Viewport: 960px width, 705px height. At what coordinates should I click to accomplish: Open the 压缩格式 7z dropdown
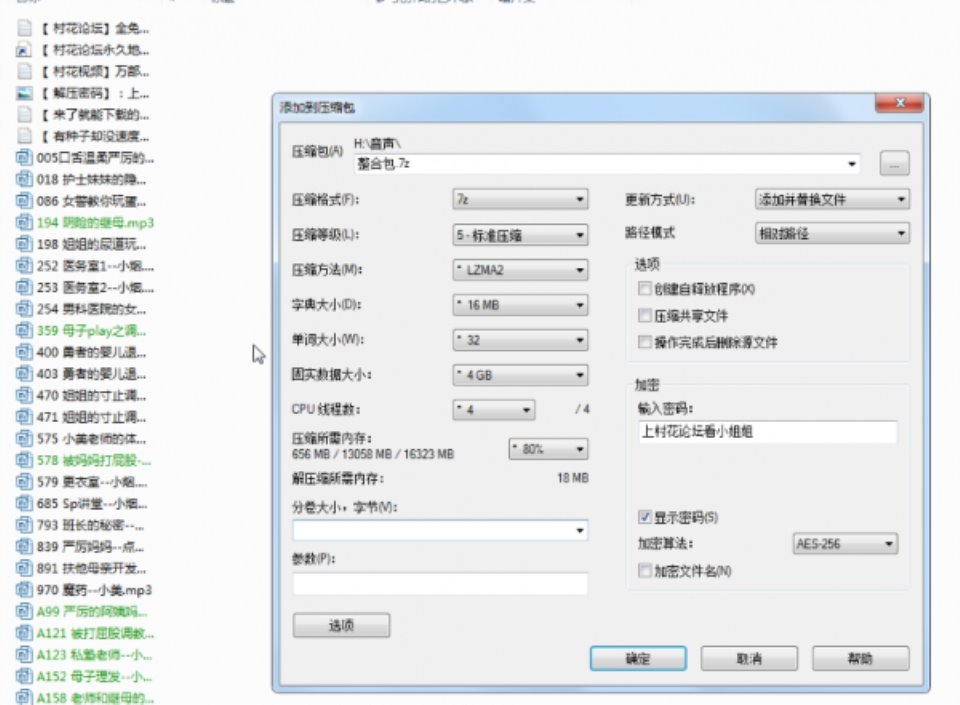pos(520,200)
